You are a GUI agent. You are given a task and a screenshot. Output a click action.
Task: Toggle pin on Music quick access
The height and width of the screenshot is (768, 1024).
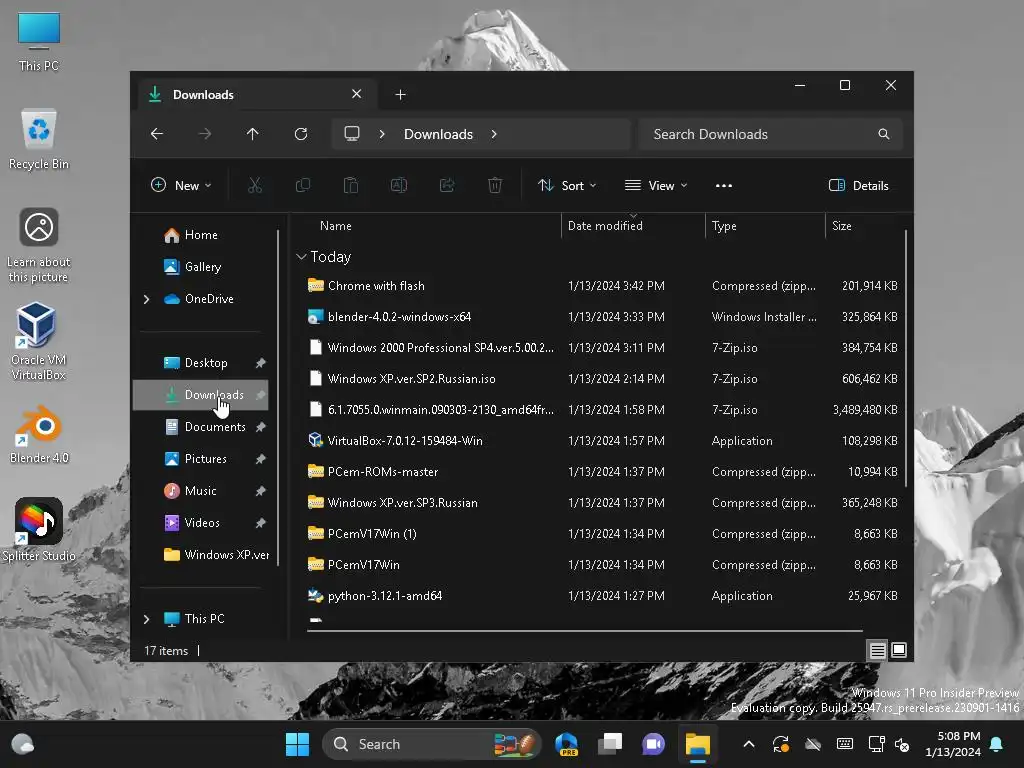coord(260,491)
